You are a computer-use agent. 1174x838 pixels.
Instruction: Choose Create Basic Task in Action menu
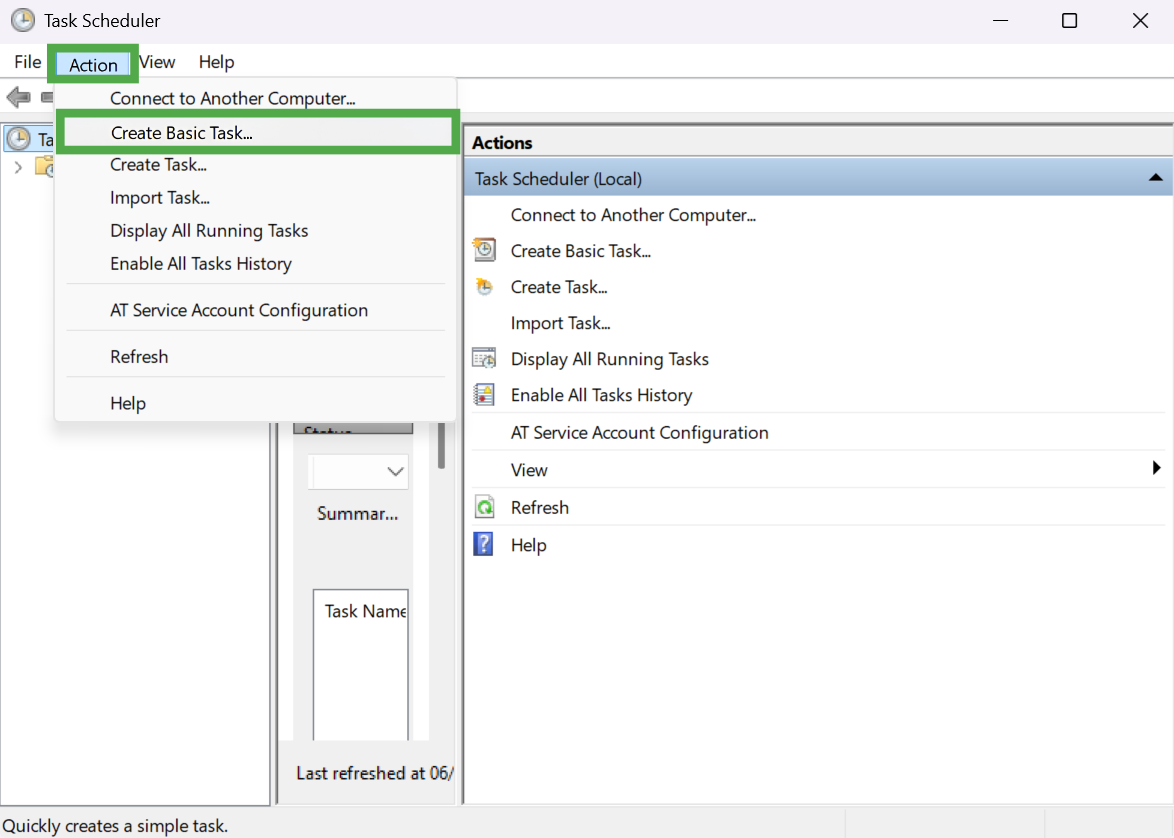258,133
